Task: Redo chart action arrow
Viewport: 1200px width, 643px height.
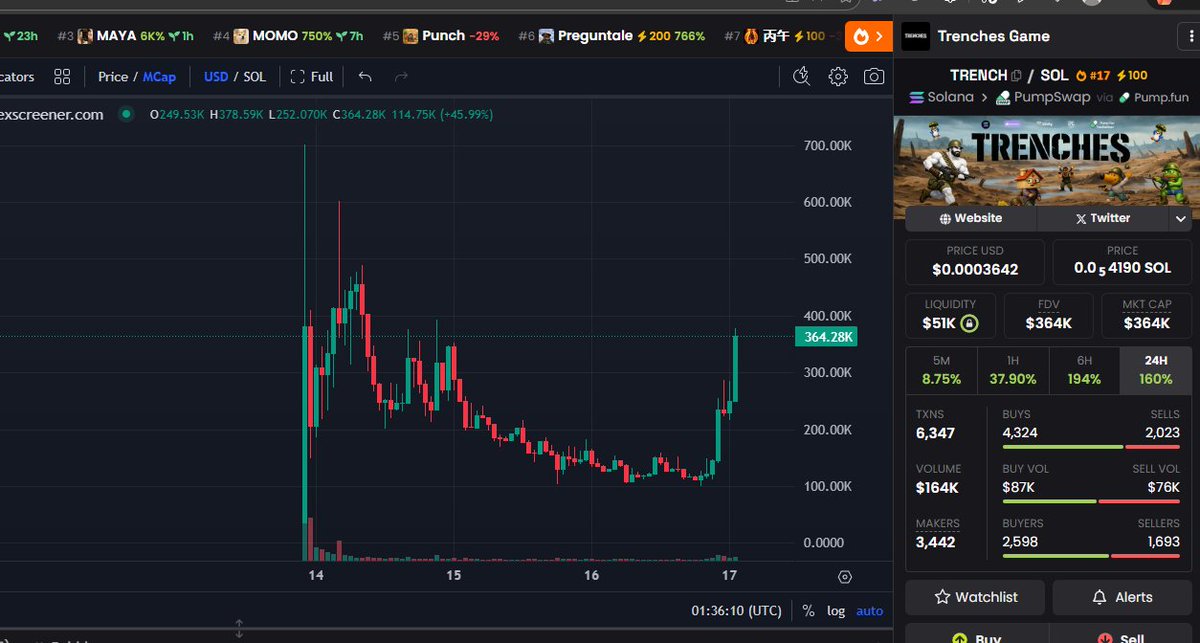Action: click(x=401, y=76)
